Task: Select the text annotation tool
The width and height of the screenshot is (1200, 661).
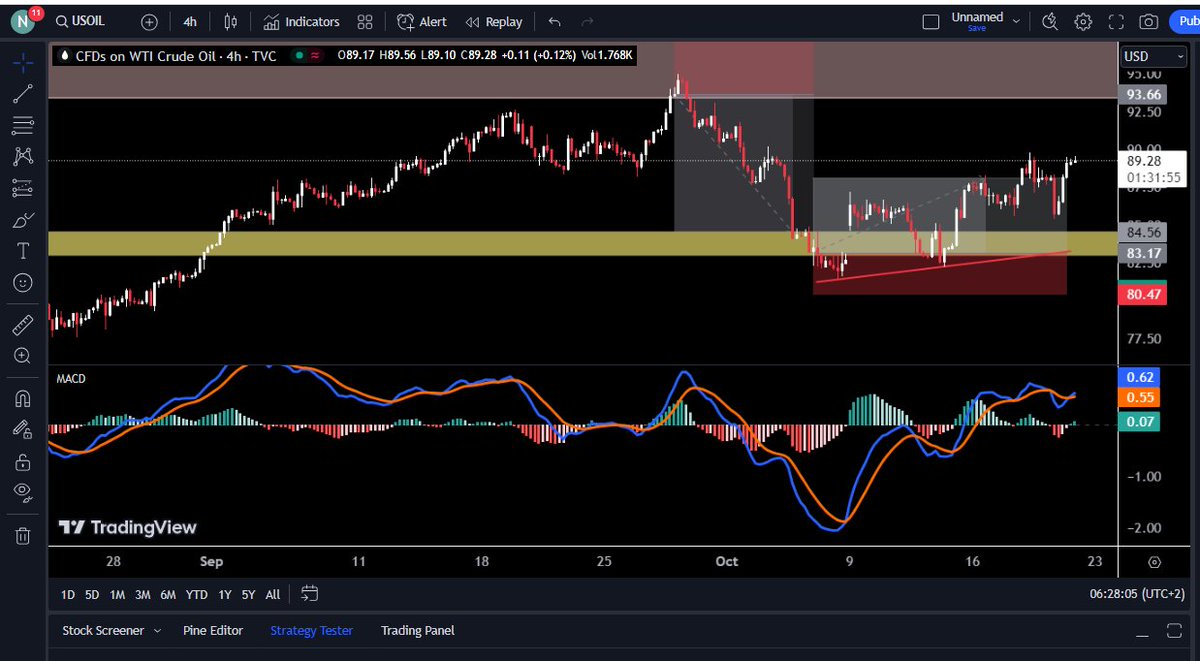Action: pos(22,250)
